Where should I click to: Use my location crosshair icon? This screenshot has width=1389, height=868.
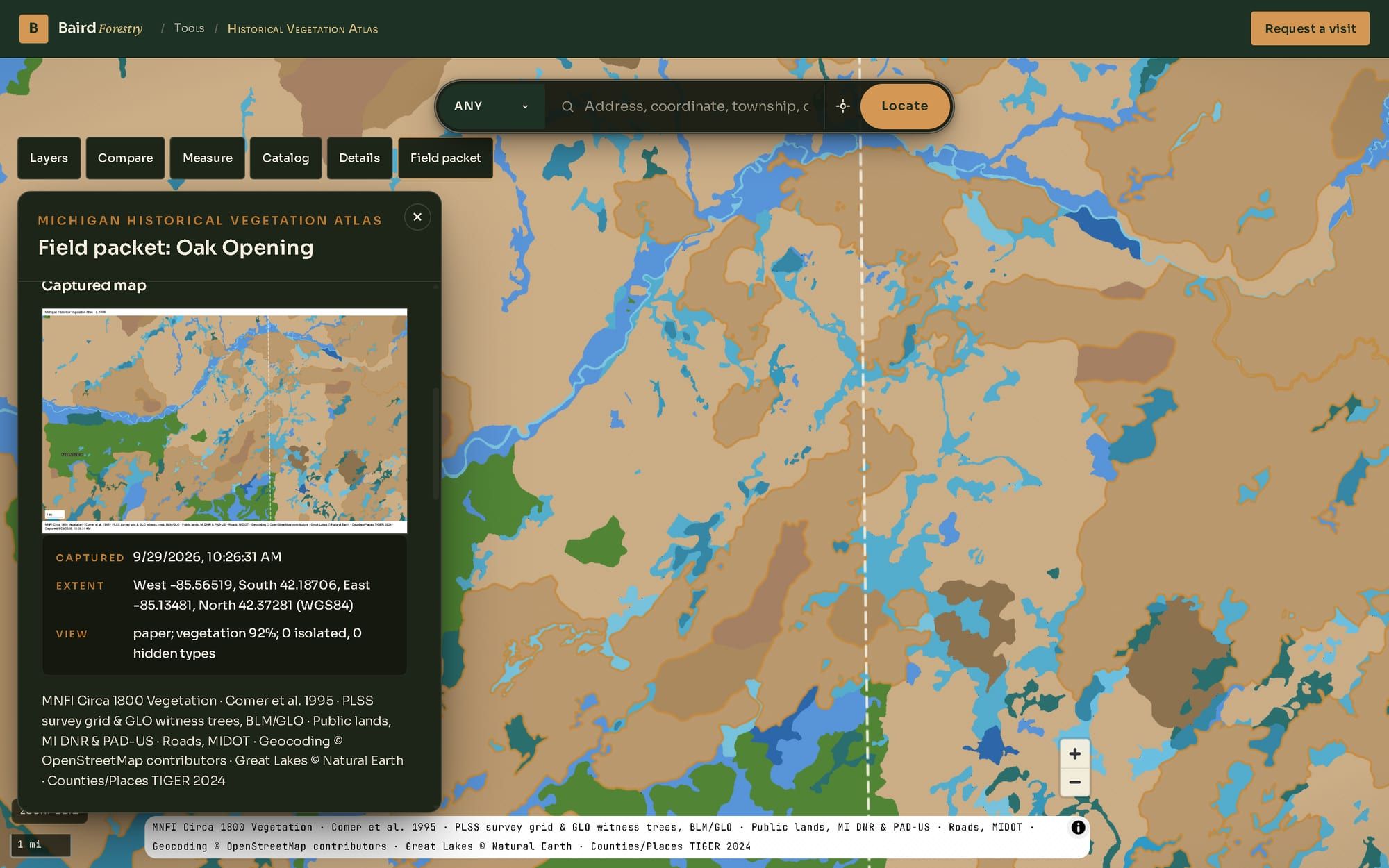842,106
